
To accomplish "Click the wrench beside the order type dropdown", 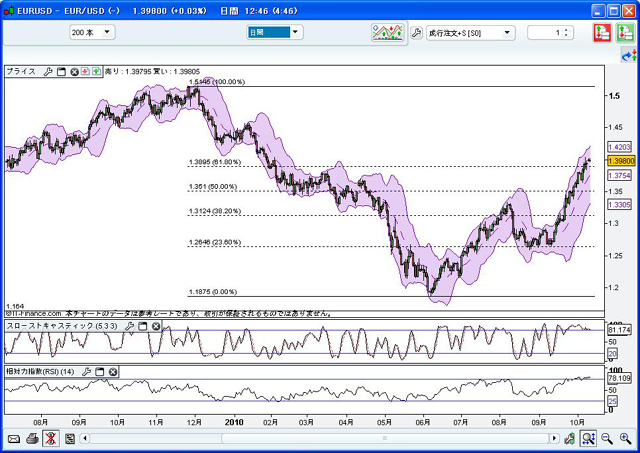I will [416, 32].
